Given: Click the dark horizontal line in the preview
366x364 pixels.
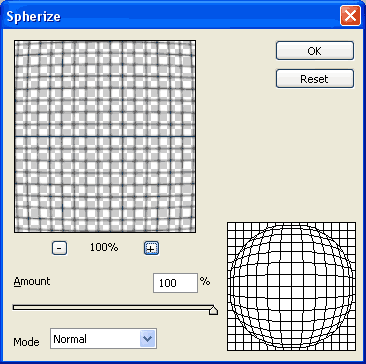Looking at the screenshot, I should tap(105, 137).
